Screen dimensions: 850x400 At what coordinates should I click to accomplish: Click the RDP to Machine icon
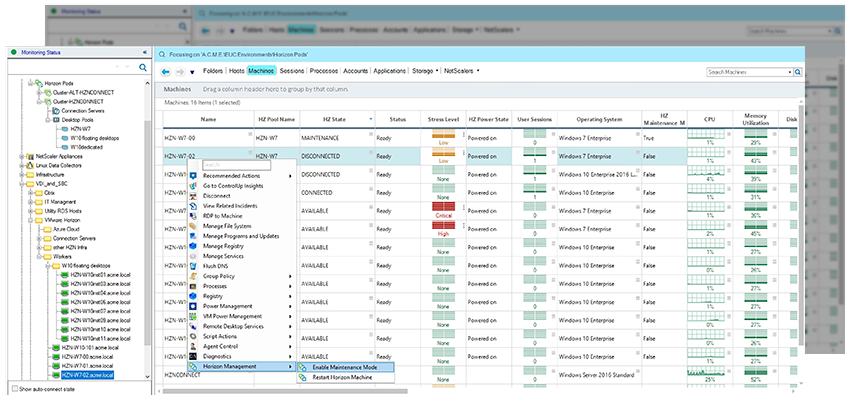[x=193, y=216]
